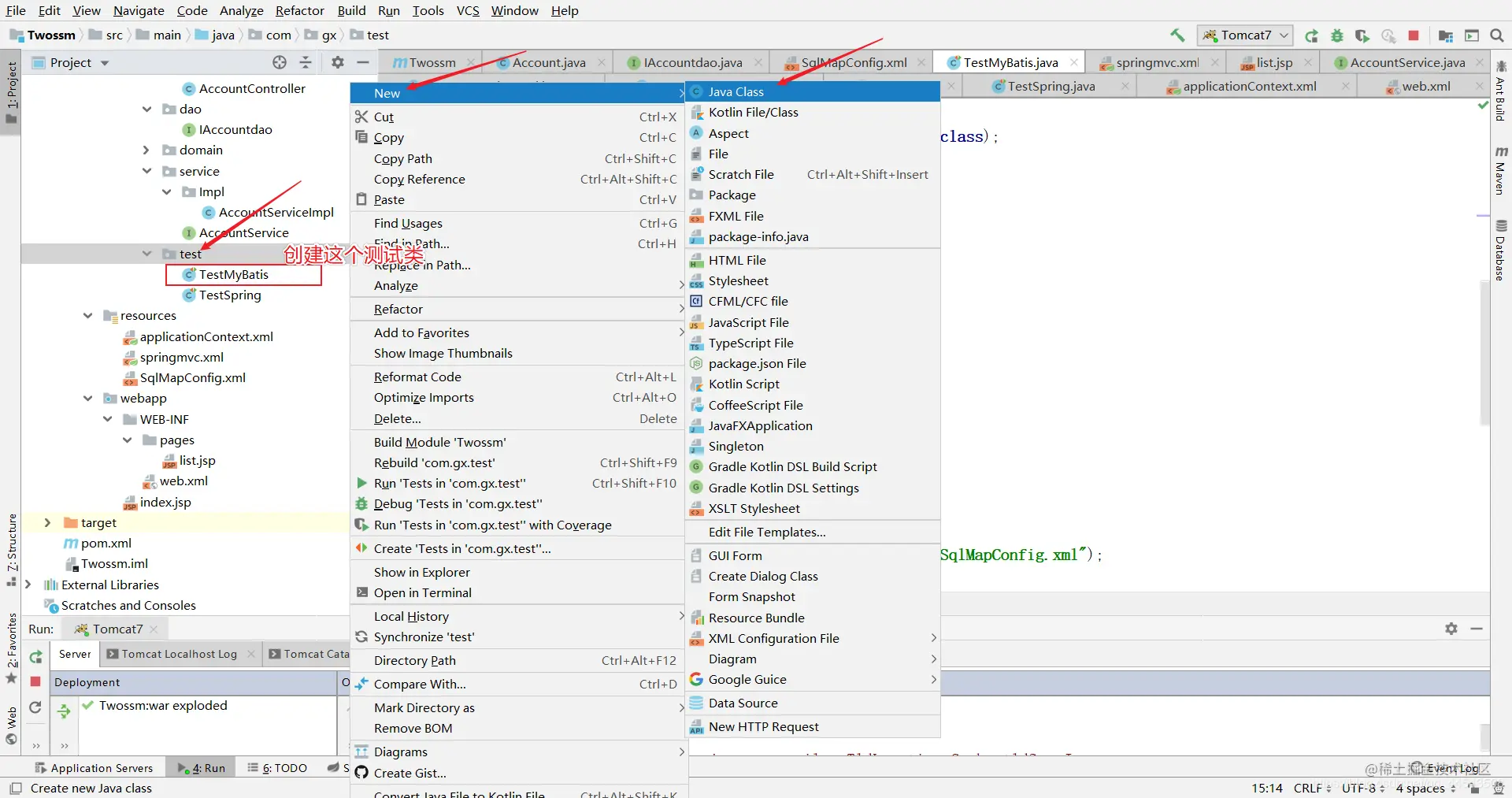Image resolution: width=1512 pixels, height=798 pixels.
Task: Open the Project view dropdown arrow
Action: (x=104, y=63)
